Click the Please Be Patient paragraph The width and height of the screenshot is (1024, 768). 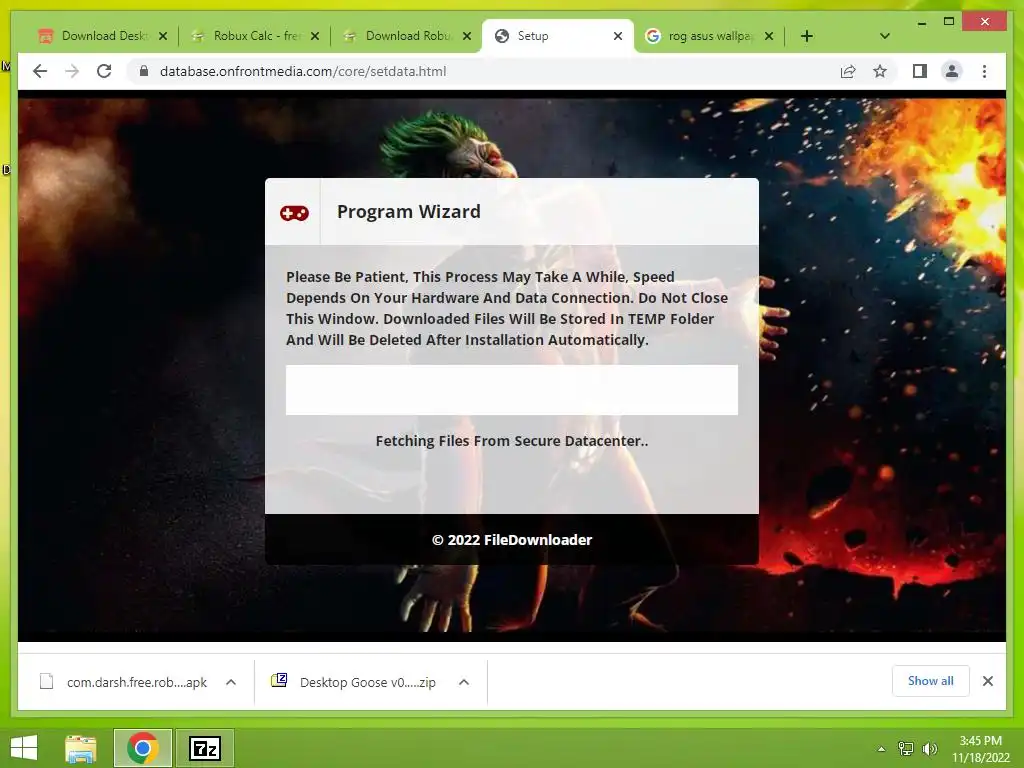pos(507,308)
